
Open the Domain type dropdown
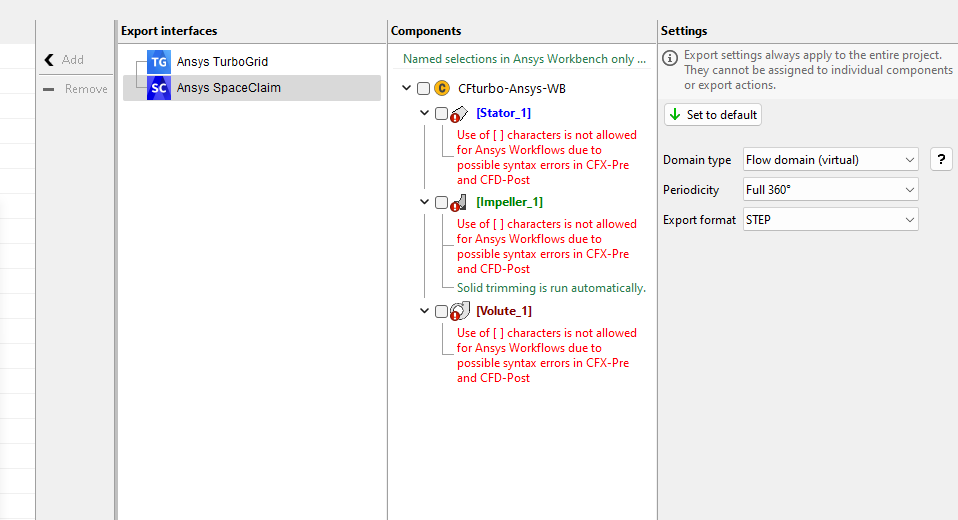830,160
